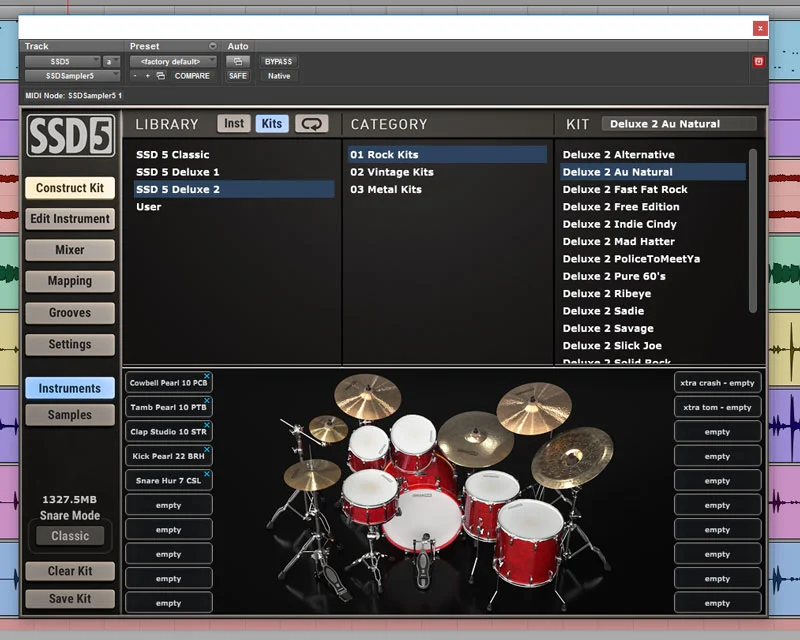Go to the Mixer page

click(x=70, y=250)
